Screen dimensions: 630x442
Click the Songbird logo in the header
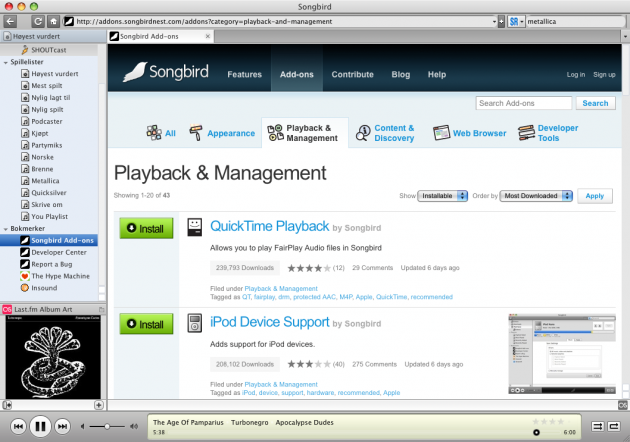[x=166, y=72]
